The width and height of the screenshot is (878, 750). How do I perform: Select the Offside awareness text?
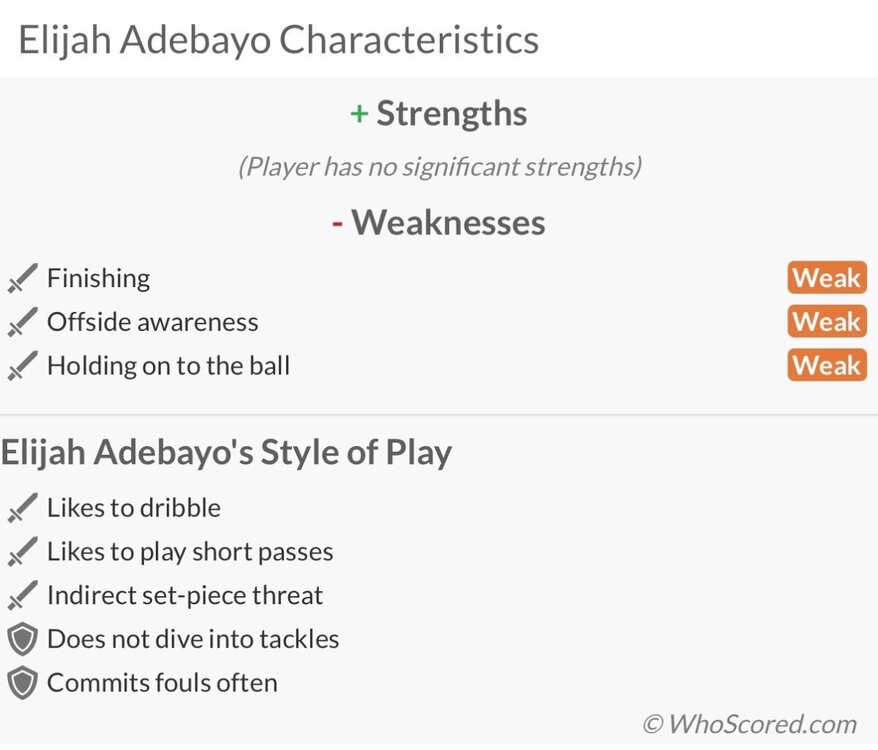click(x=153, y=322)
